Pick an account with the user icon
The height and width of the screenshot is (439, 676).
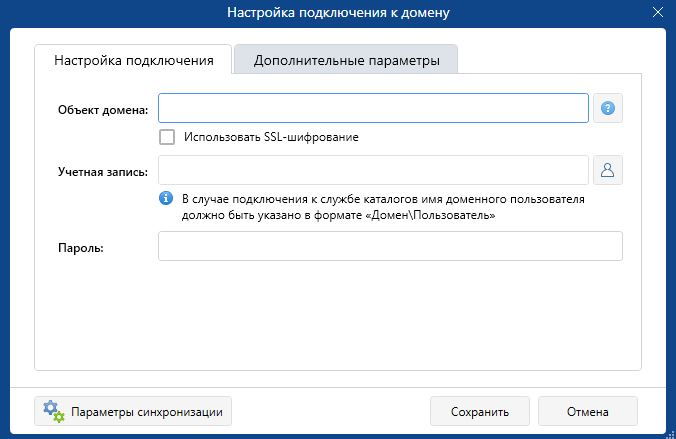pos(607,170)
